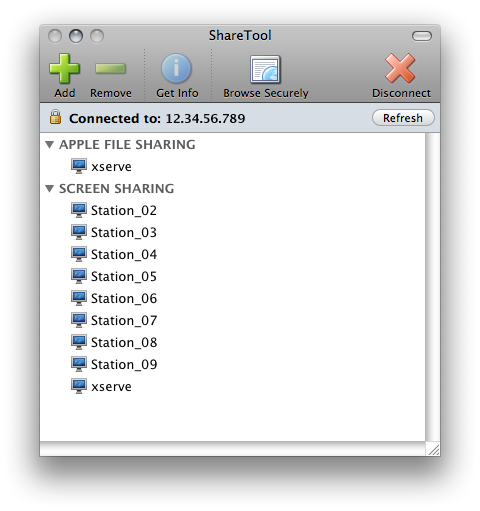The height and width of the screenshot is (511, 480).
Task: Minimize the ShareTool window
Action: pyautogui.click(x=76, y=36)
